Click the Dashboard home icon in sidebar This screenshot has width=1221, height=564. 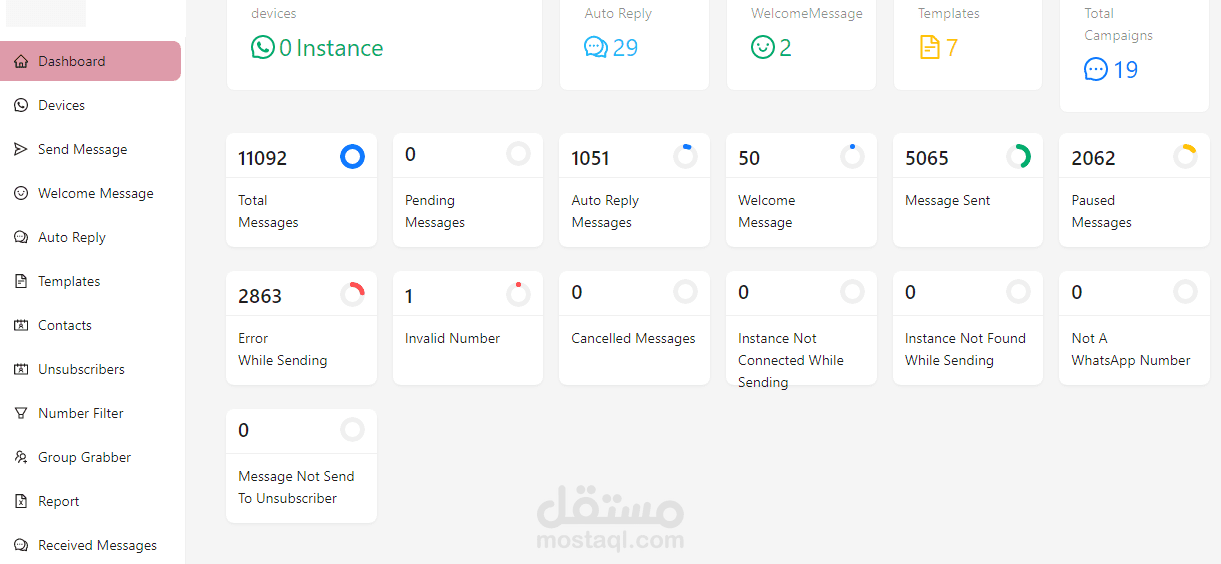(21, 61)
